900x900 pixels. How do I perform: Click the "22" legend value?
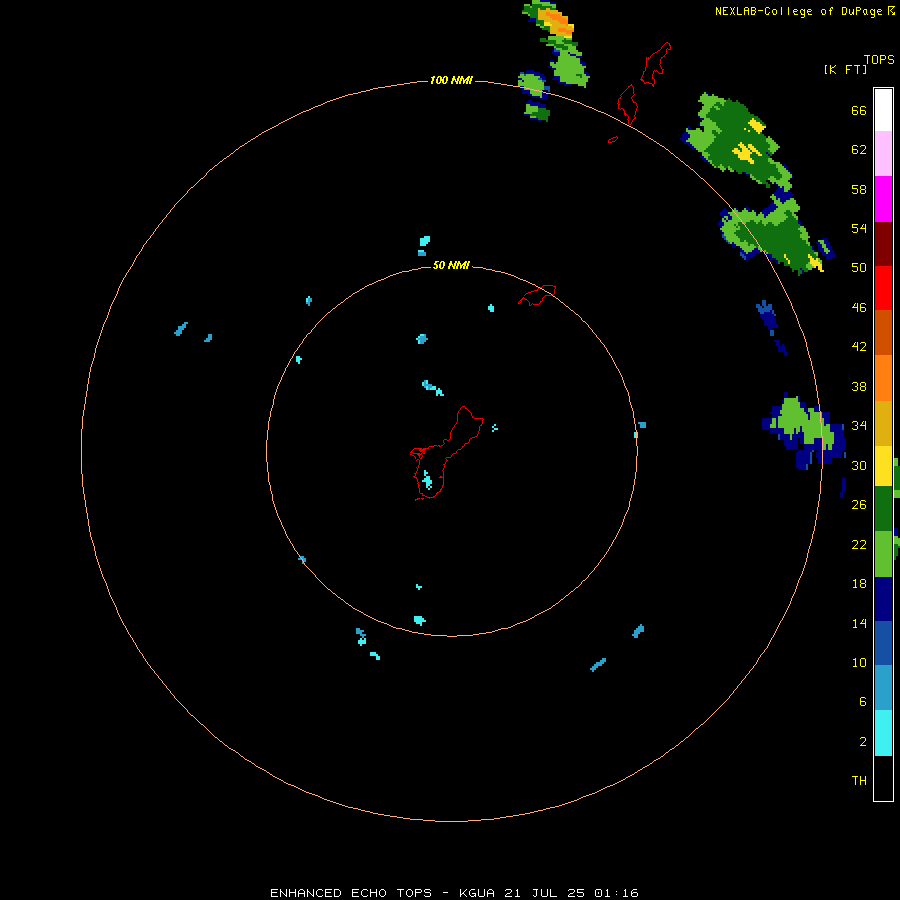(x=859, y=544)
